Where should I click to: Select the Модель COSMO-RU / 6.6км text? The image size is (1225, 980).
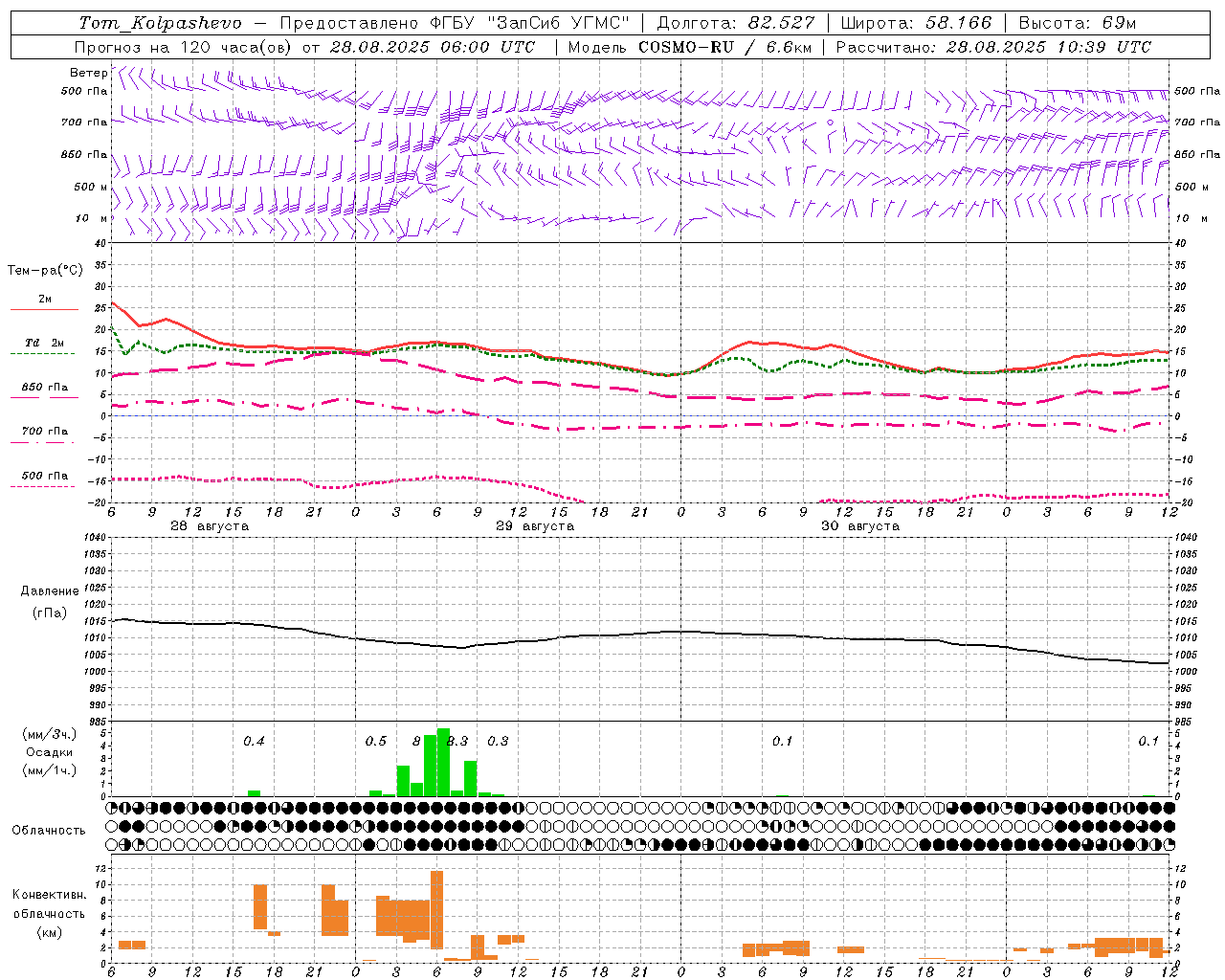pos(689,47)
